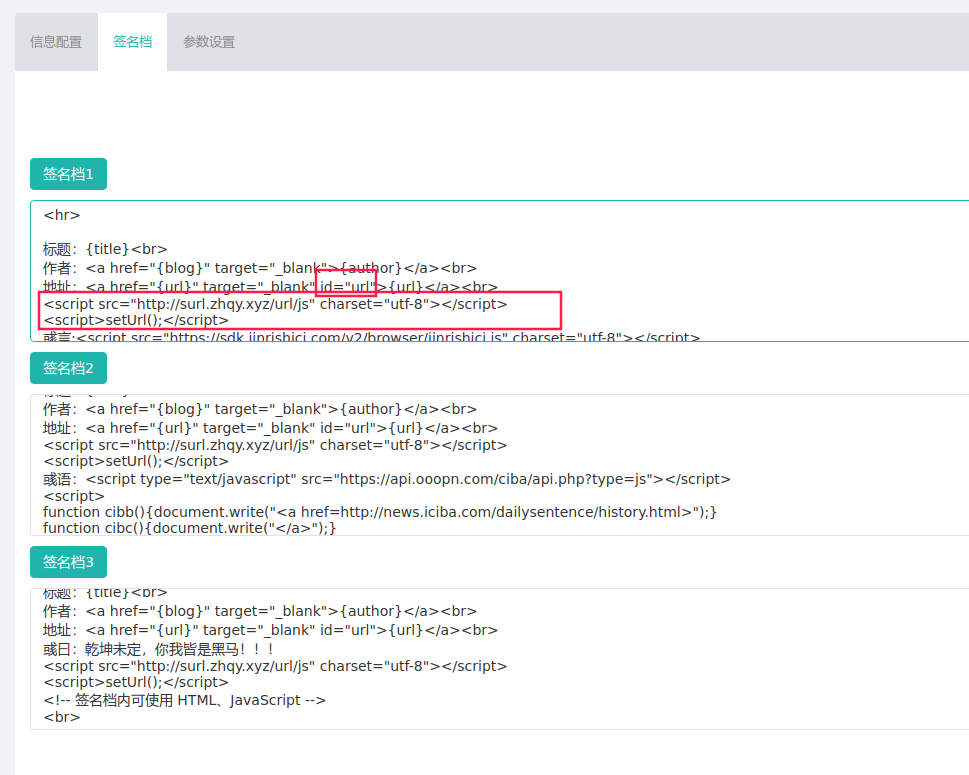Viewport: 969px width, 775px height.
Task: Click the 标题 {title} line in 签名档1
Action: (105, 249)
